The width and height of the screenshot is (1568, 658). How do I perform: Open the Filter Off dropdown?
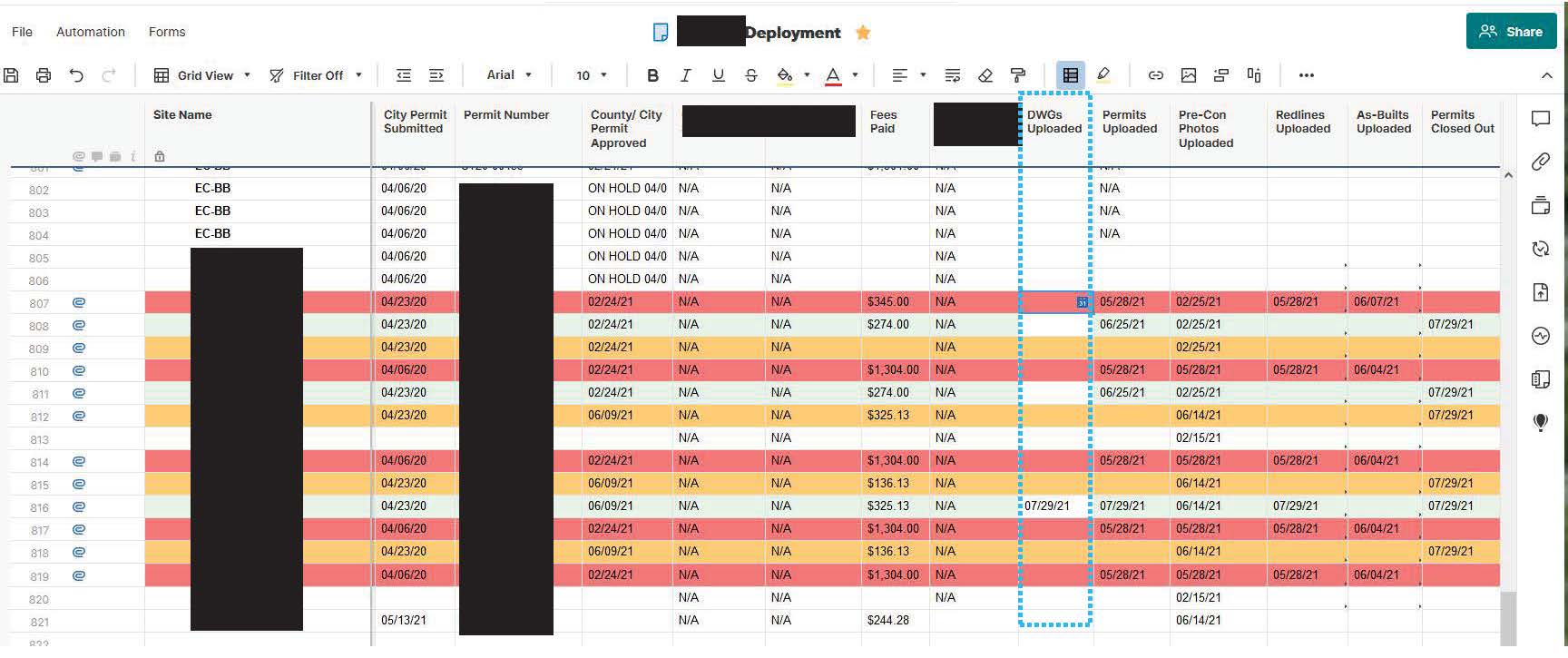tap(315, 75)
